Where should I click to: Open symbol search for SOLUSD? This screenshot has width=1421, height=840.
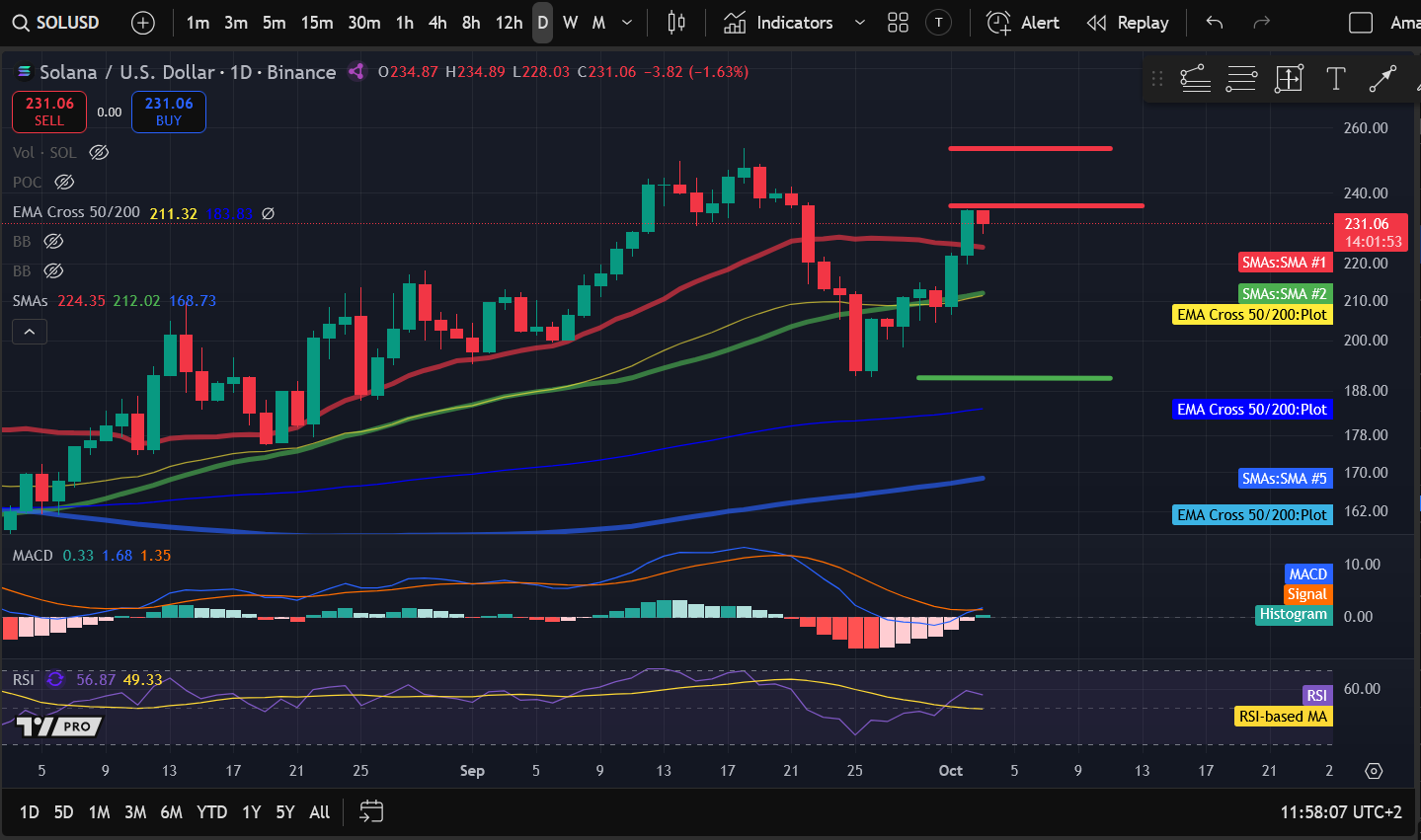point(56,23)
